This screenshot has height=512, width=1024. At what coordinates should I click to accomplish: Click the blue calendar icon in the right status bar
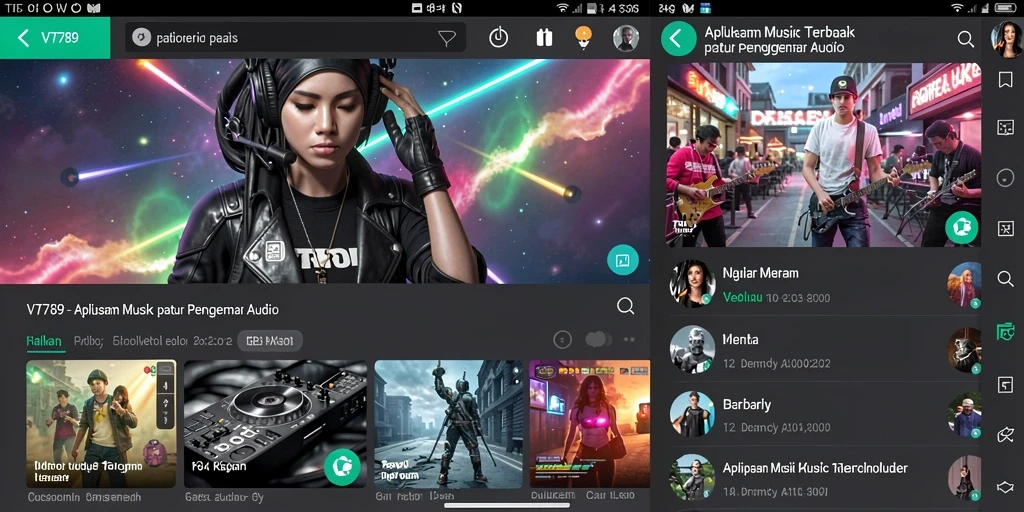pos(705,8)
